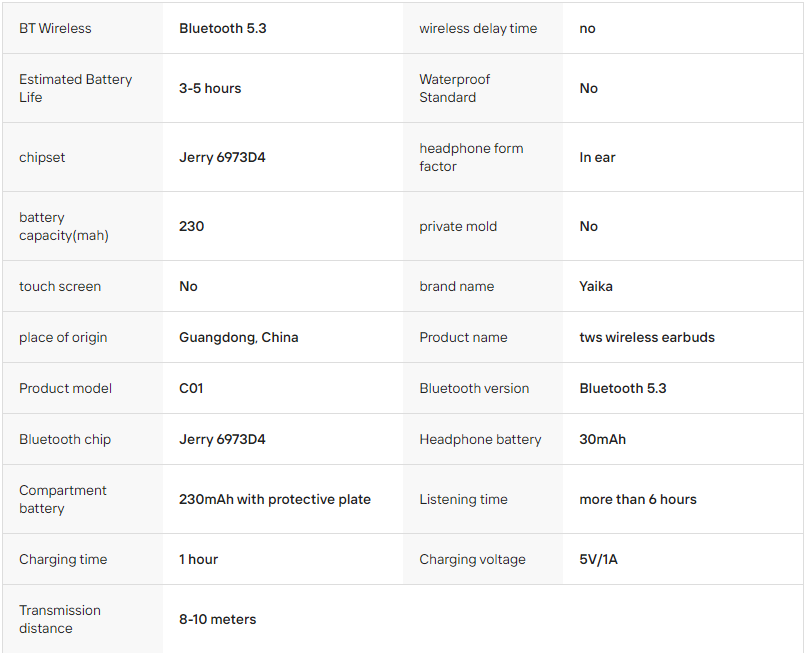The width and height of the screenshot is (806, 653).
Task: Click the battery capacity value 230
Action: (x=191, y=226)
